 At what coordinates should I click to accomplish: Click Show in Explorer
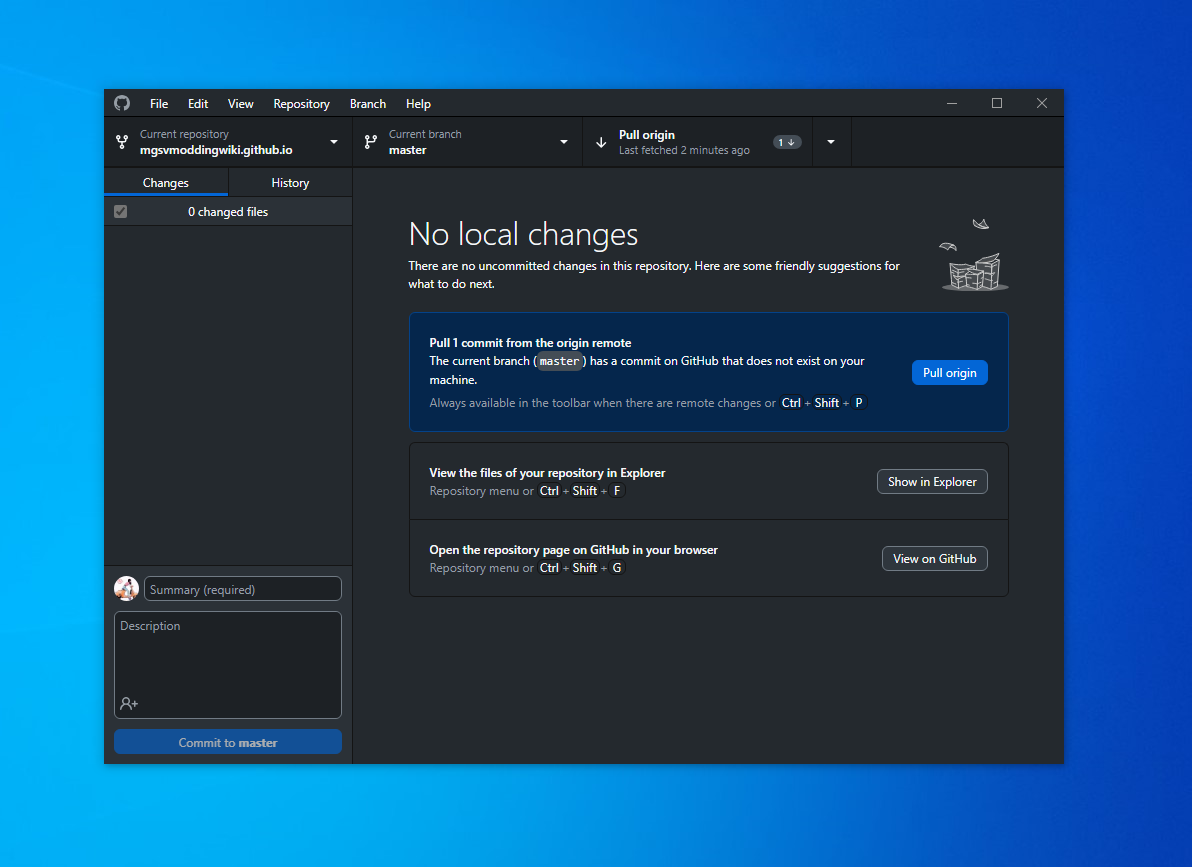coord(931,481)
